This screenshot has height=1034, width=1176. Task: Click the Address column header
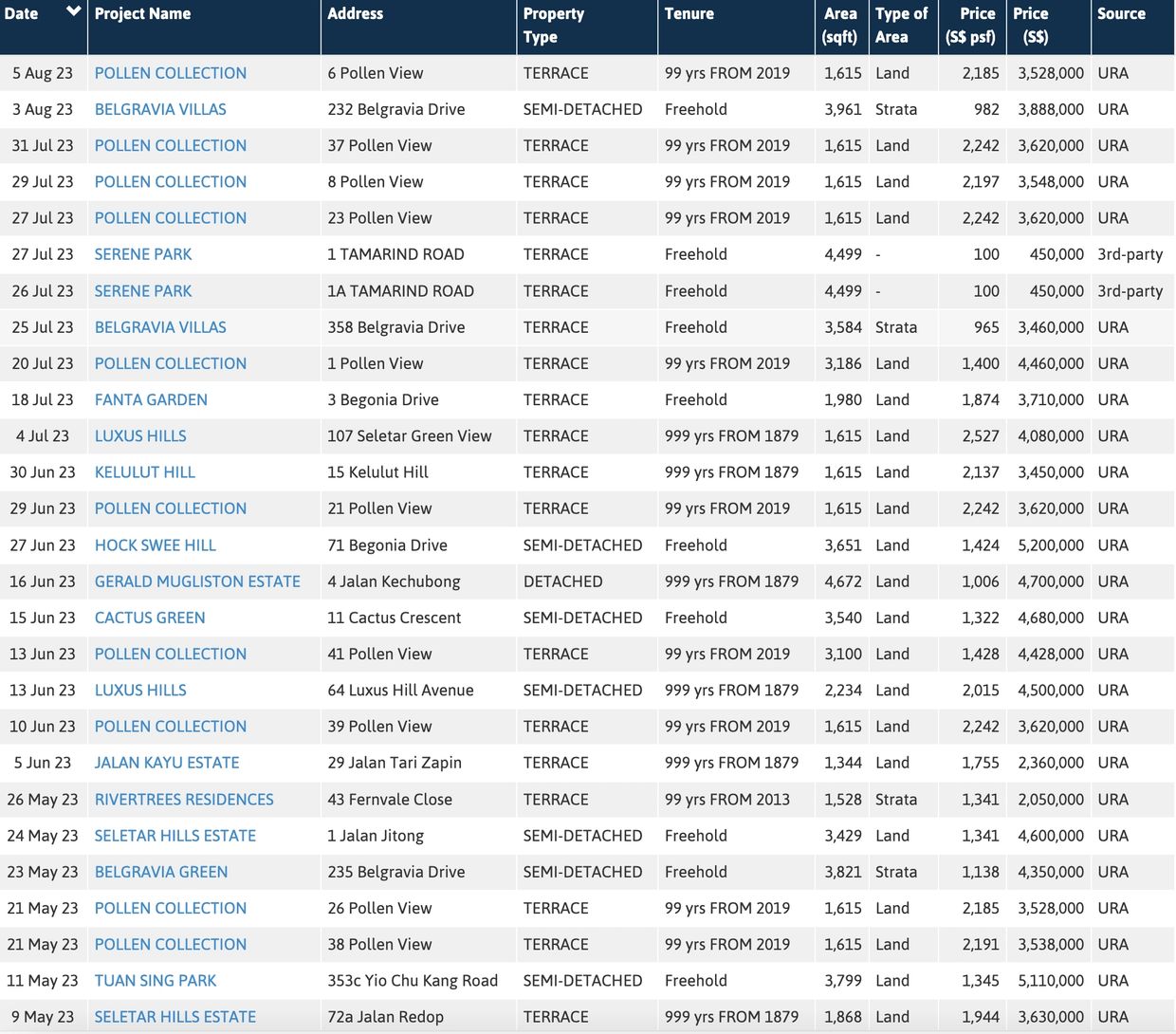click(x=418, y=27)
